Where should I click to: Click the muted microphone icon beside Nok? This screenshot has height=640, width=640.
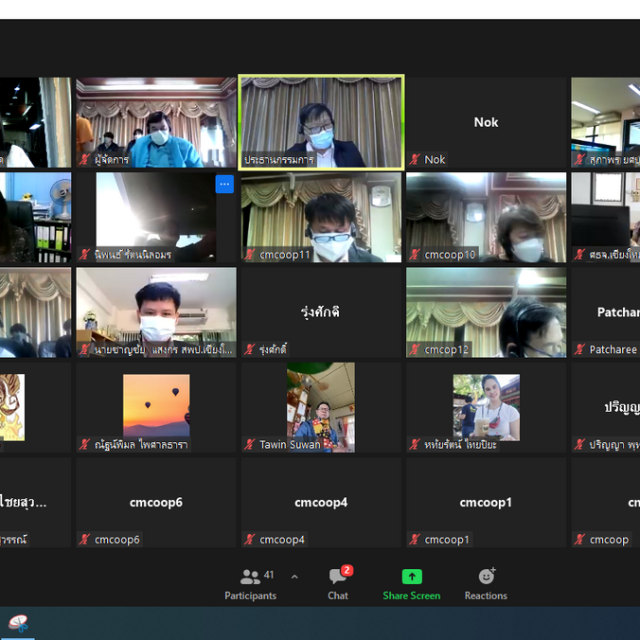(x=415, y=159)
